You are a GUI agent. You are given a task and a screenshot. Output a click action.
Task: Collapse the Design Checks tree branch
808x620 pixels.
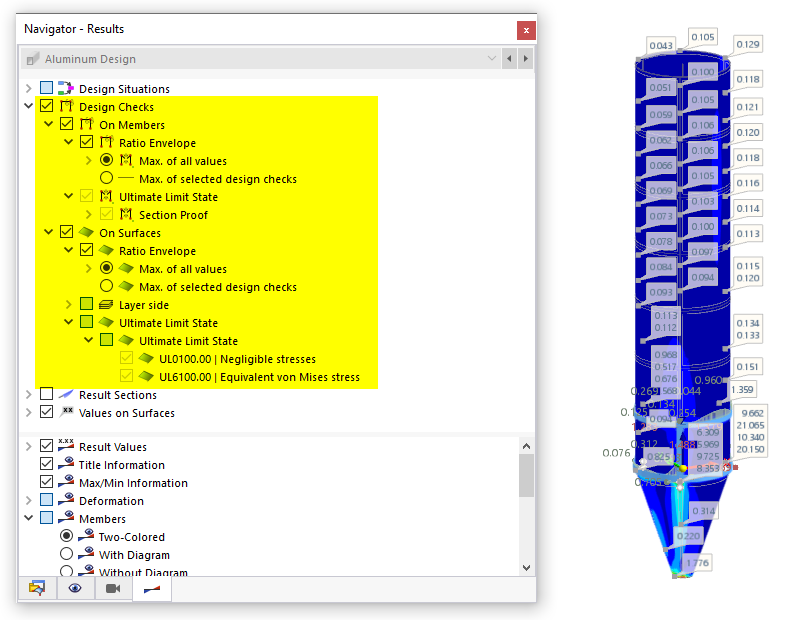[29, 106]
